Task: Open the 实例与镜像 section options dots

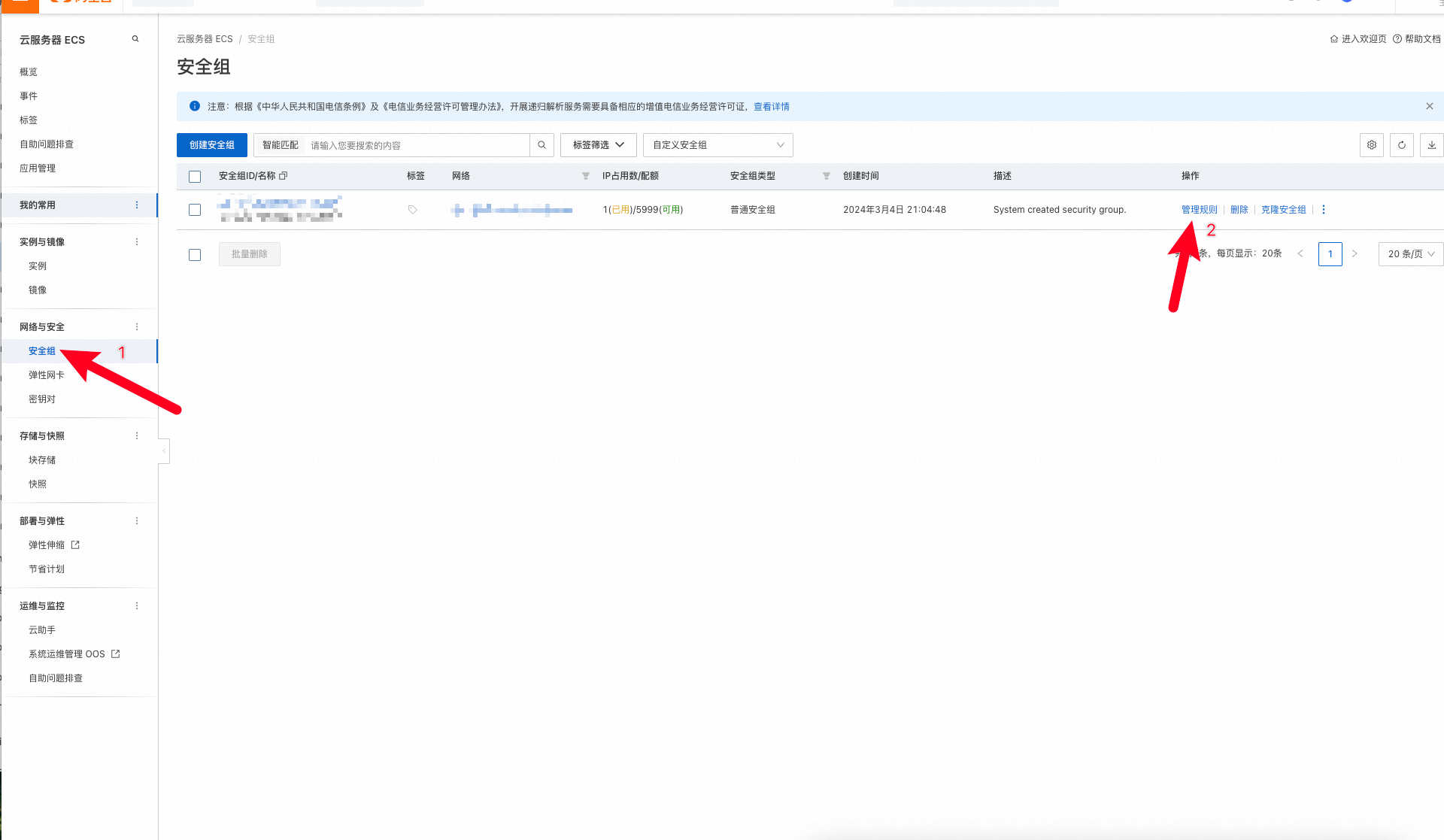Action: (137, 242)
